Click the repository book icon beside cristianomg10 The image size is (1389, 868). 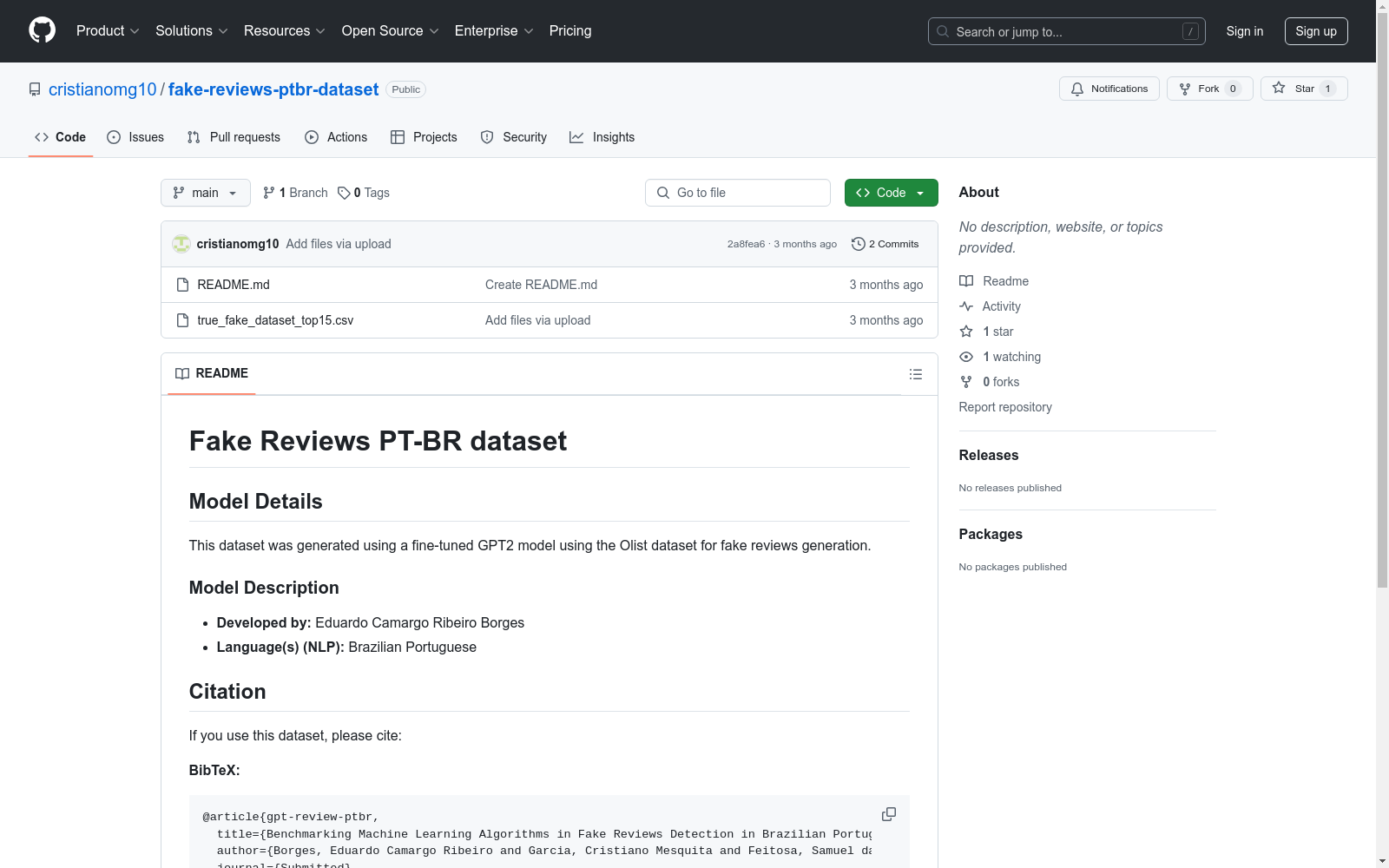35,89
